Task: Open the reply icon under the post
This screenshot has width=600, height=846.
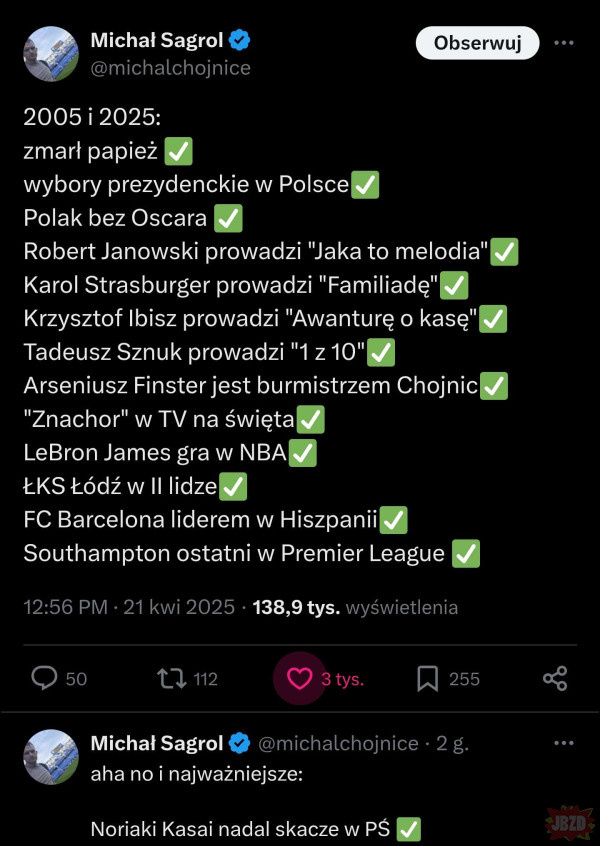Action: 44,678
